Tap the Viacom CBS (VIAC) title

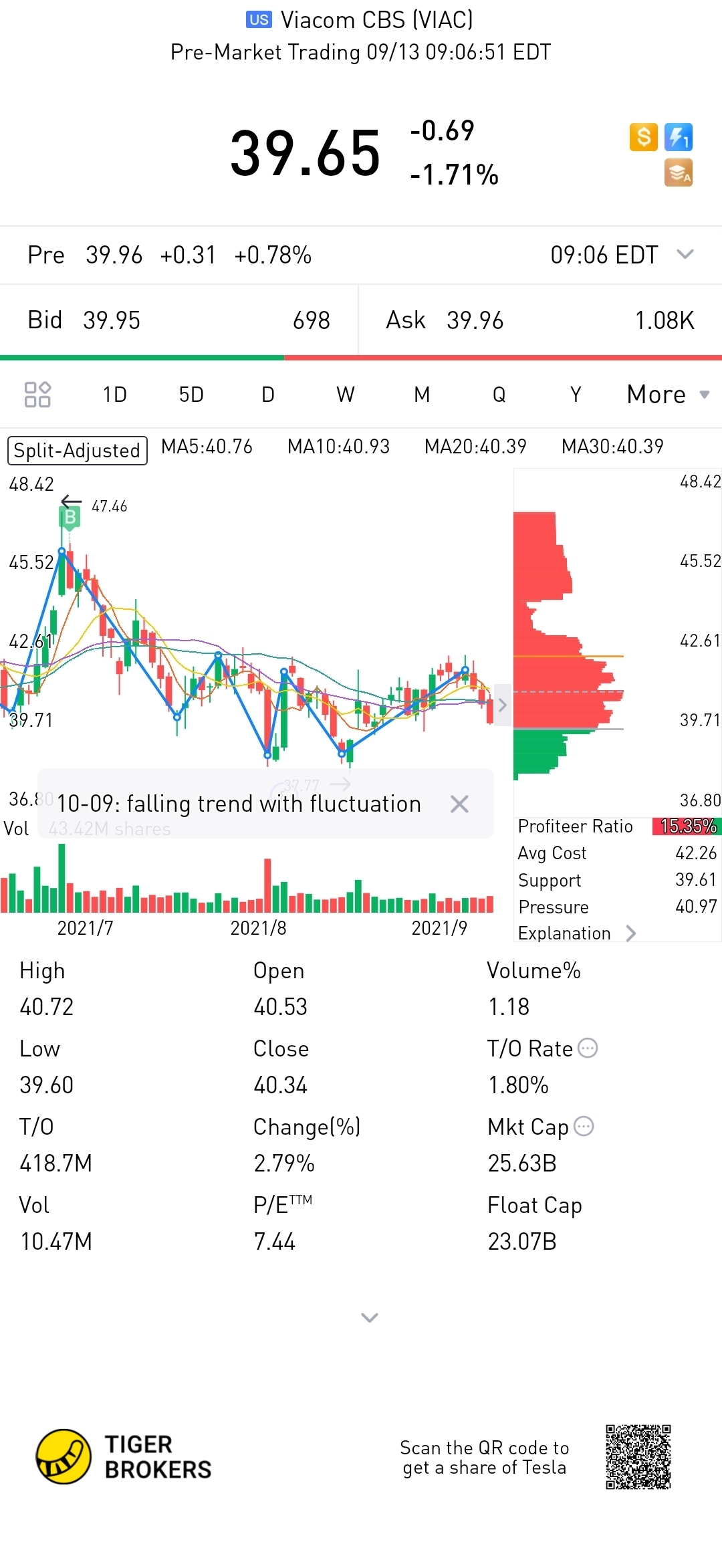[376, 20]
